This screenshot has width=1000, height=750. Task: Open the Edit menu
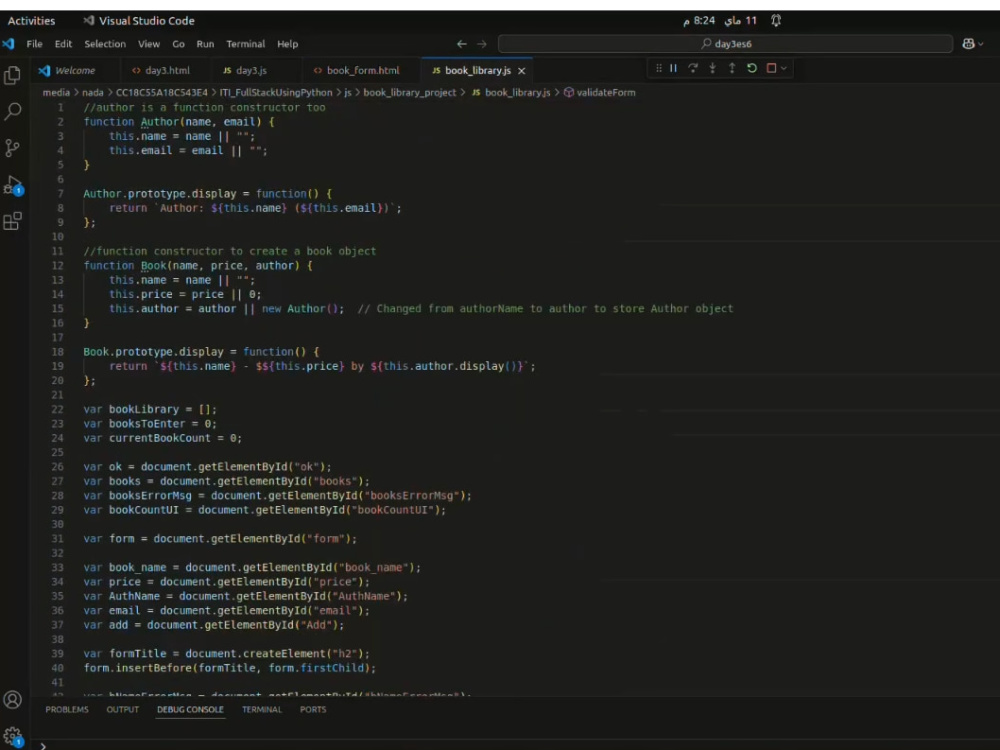[x=63, y=44]
